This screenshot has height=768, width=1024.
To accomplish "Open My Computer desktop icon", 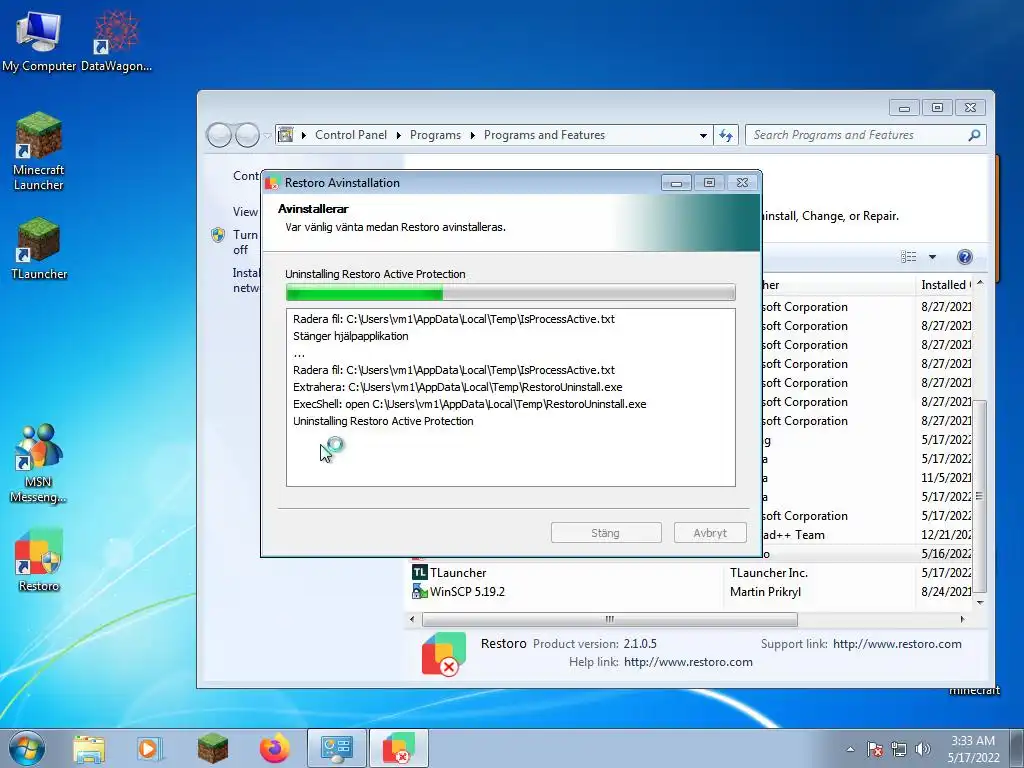I will (39, 40).
